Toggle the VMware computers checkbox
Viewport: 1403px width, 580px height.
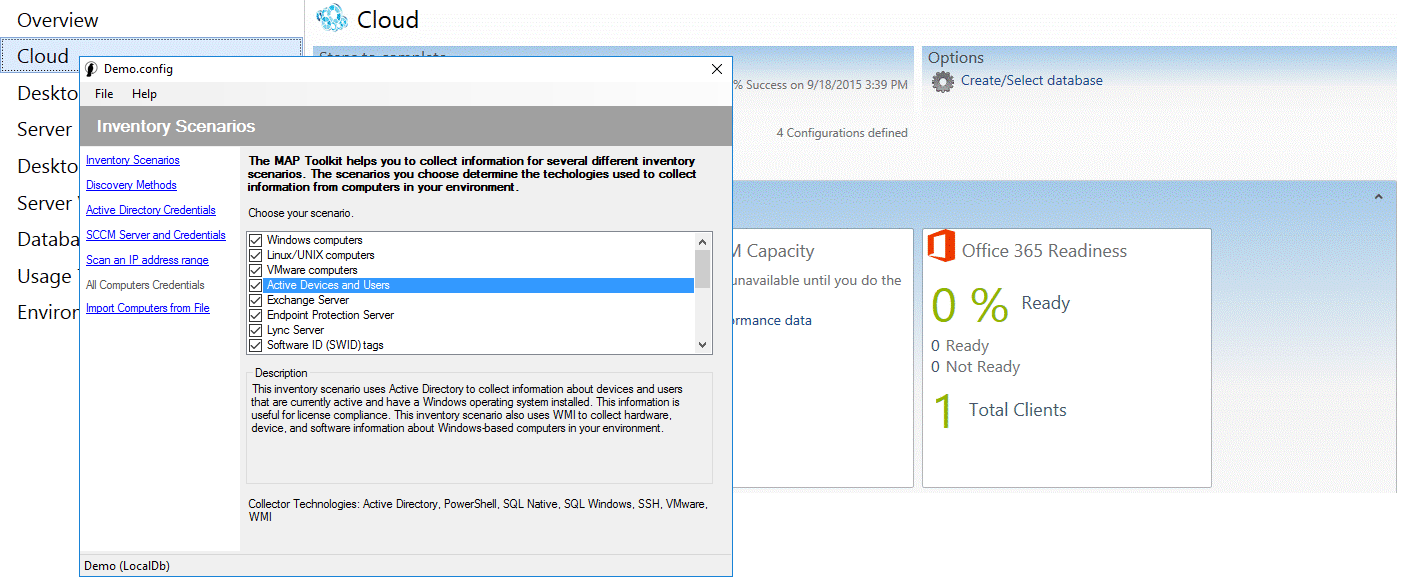(x=256, y=271)
